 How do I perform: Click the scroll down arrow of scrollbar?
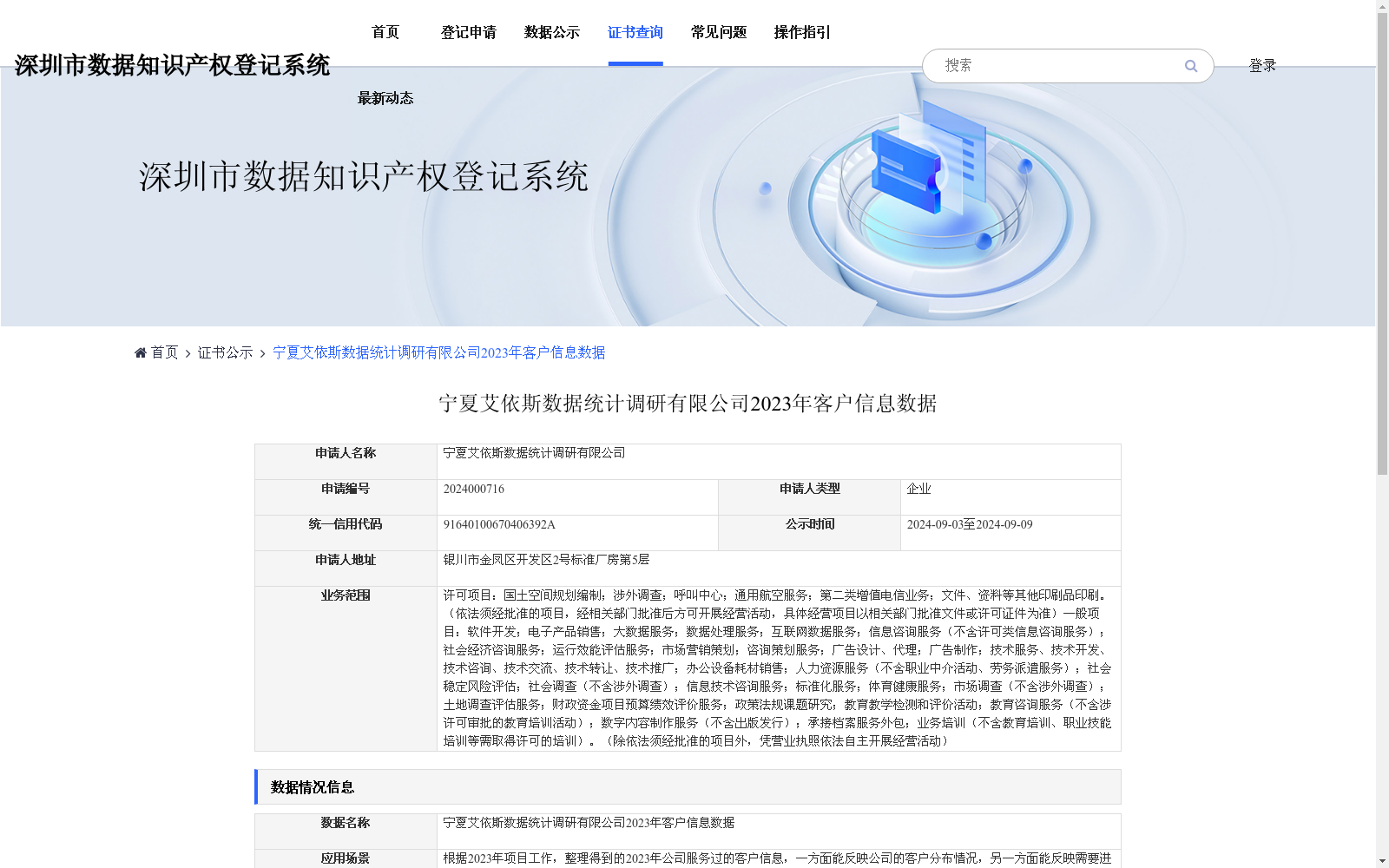point(1382,861)
